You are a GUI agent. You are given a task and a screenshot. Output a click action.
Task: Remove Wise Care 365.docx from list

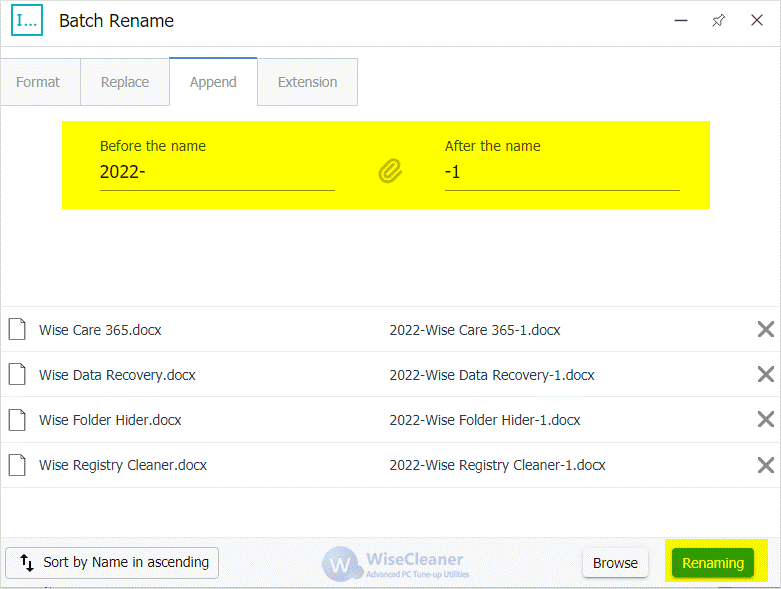(x=766, y=330)
